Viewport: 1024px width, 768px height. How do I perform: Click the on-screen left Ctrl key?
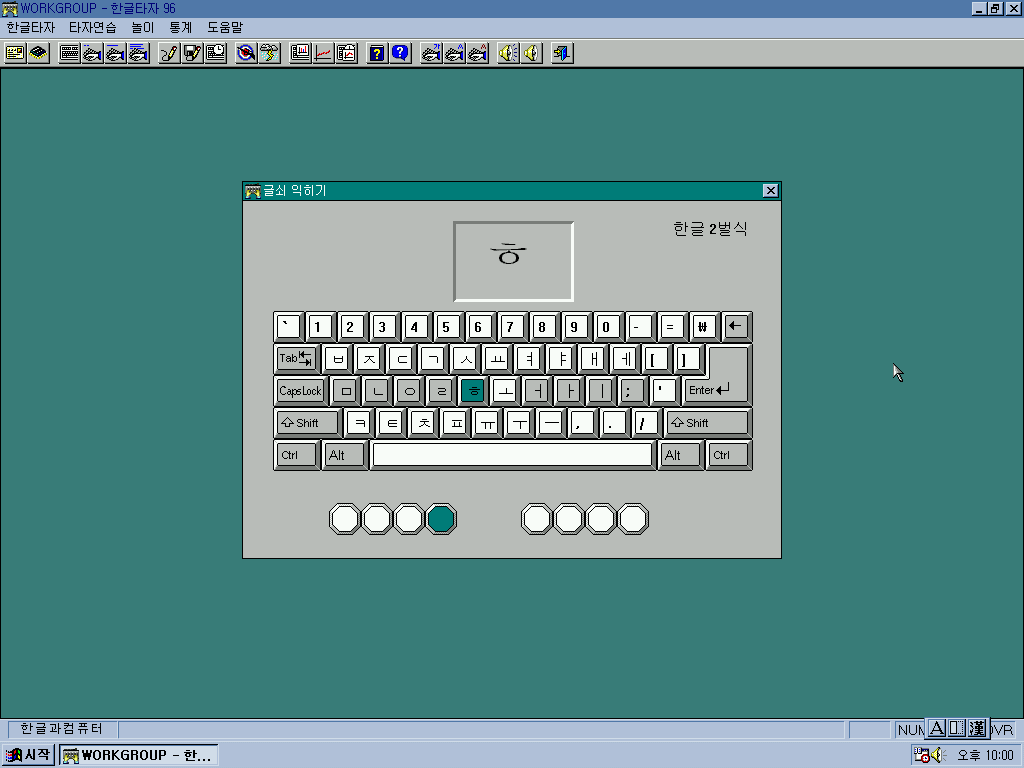pyautogui.click(x=296, y=455)
